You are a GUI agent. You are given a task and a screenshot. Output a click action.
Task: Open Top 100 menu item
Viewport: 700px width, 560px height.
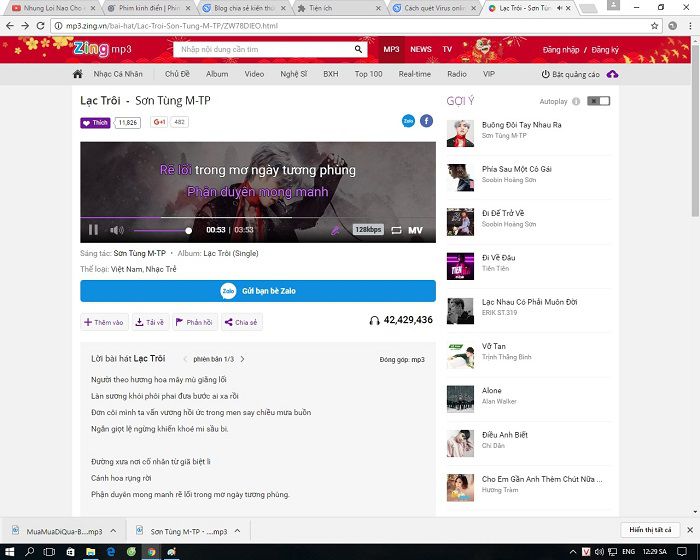[368, 74]
